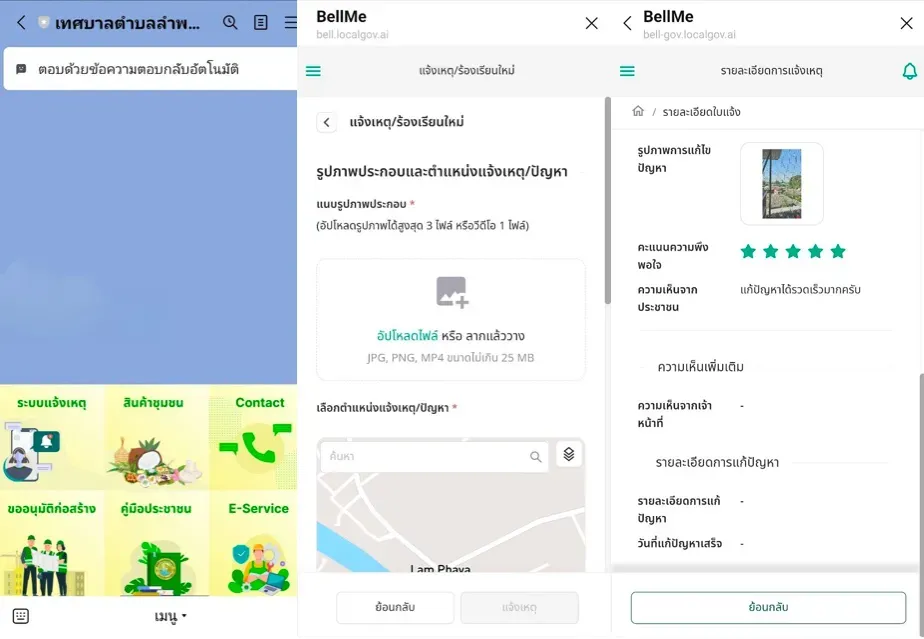Tap the ระบบแจ้งเหตุ rich menu tile
The height and width of the screenshot is (639, 924).
52,437
